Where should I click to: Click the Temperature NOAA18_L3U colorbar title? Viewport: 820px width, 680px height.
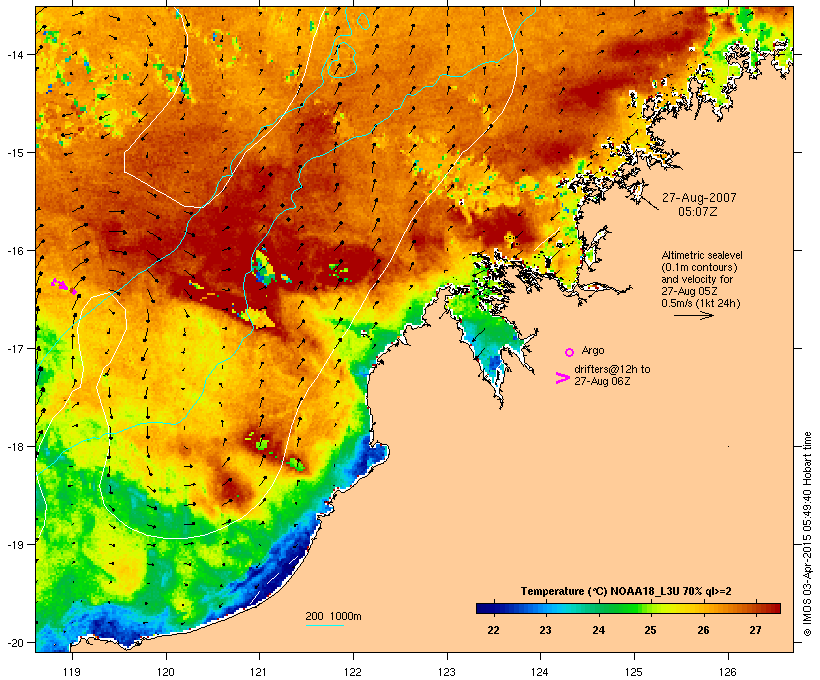(626, 591)
